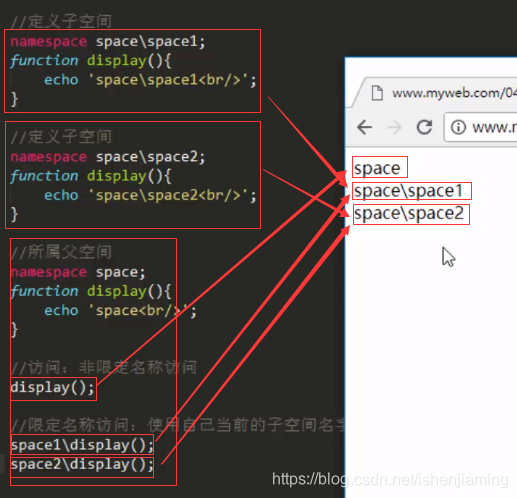Click the browser address bar URL field

[481, 127]
